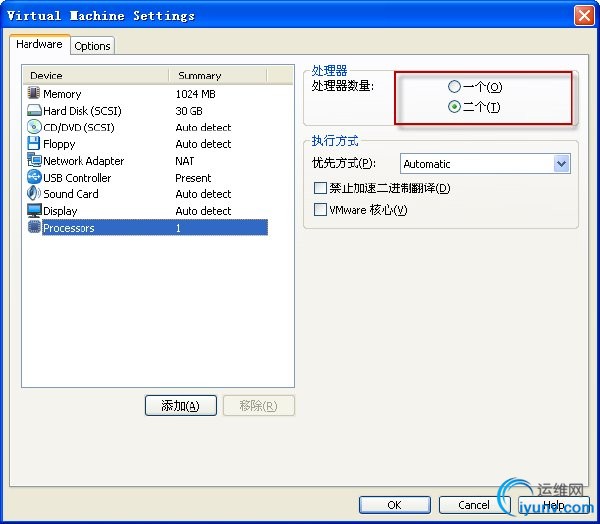Screen dimensions: 600x524
Task: Click the Network Adapter icon
Action: pos(34,160)
